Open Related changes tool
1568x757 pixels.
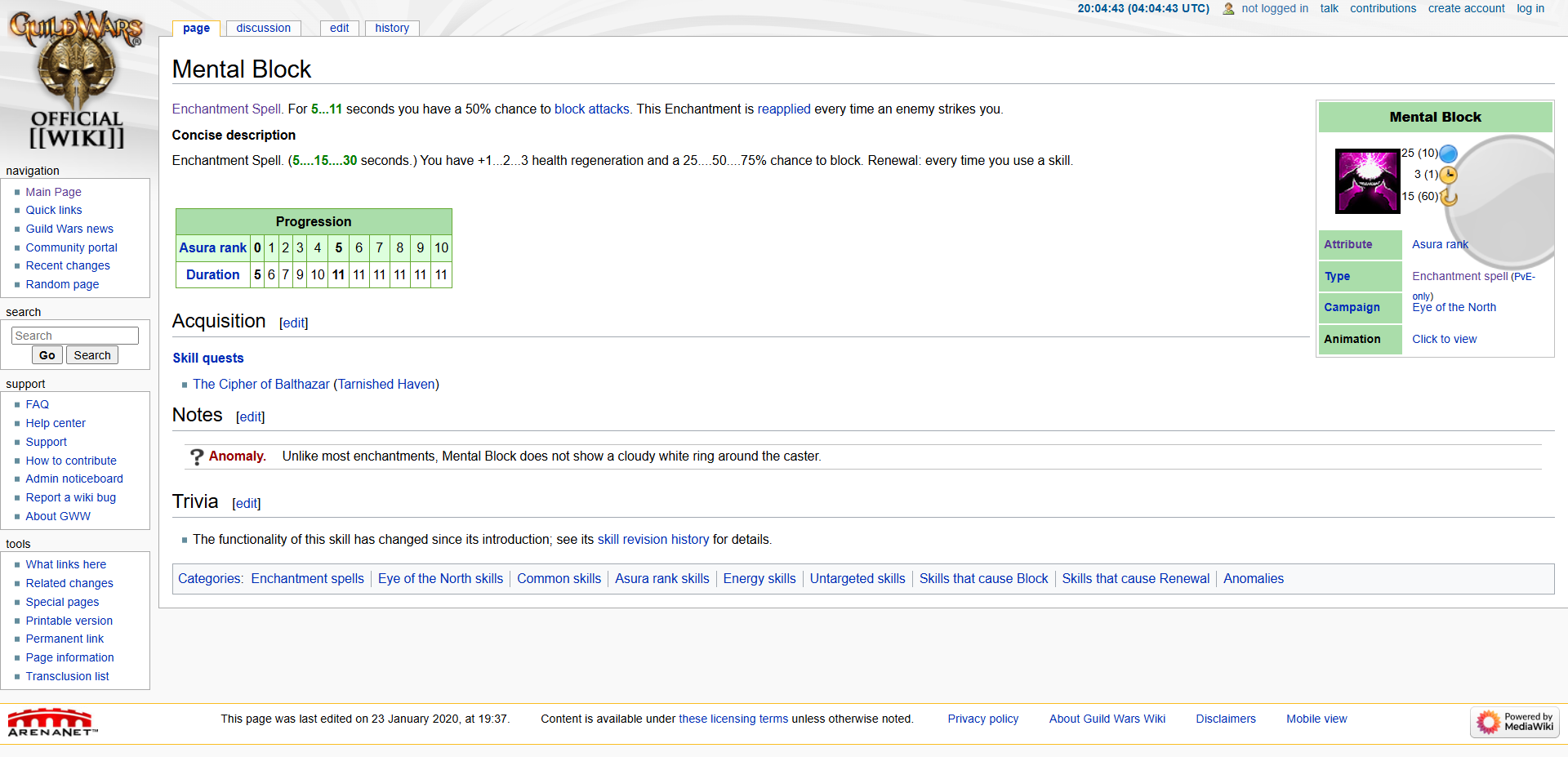69,583
